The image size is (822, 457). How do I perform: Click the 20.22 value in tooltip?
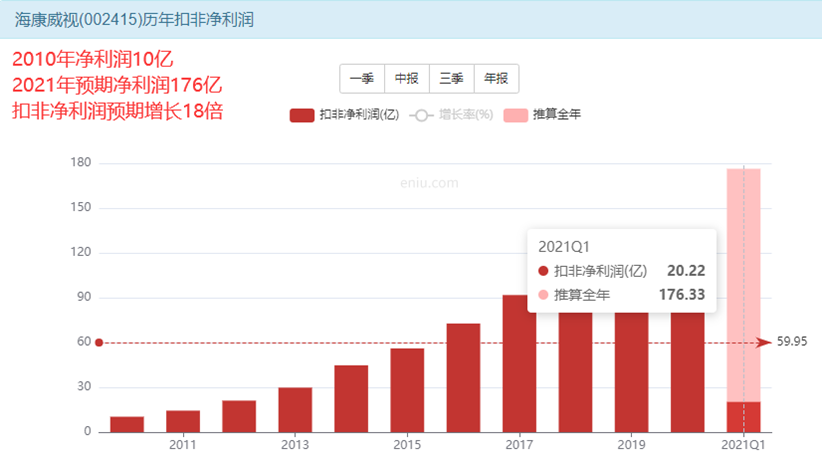[x=686, y=270]
